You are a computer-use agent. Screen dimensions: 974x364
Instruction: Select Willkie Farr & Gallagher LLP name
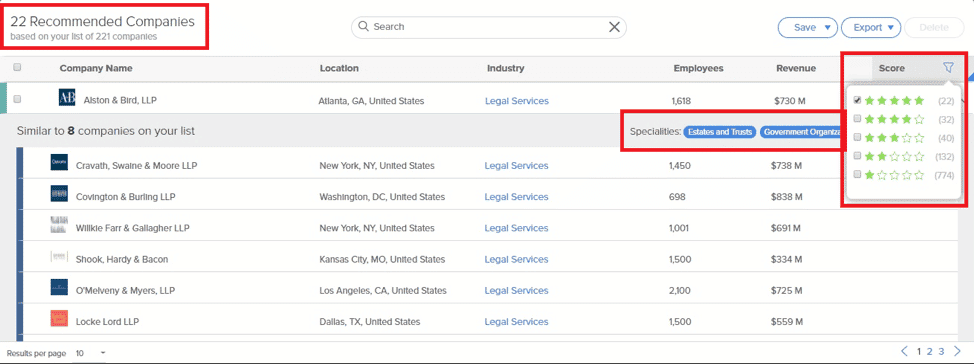coord(132,228)
